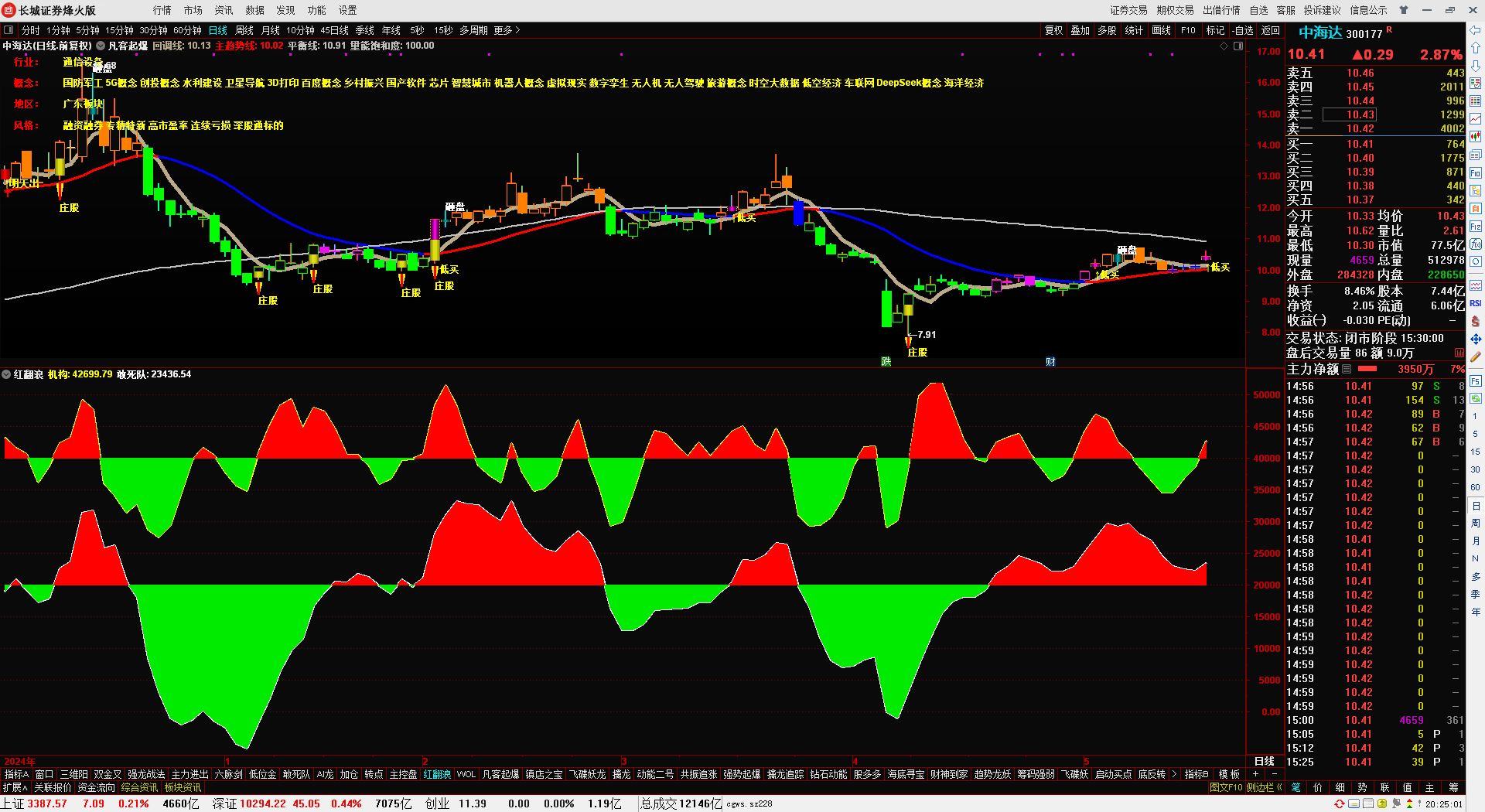
Task: Click the F12 trading sidebar icon
Action: tap(1476, 227)
